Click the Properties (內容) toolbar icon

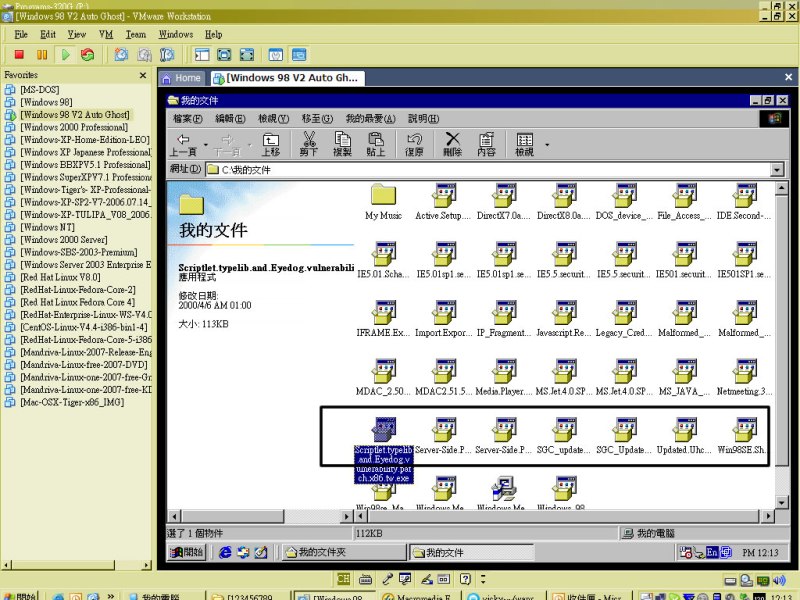(x=486, y=144)
